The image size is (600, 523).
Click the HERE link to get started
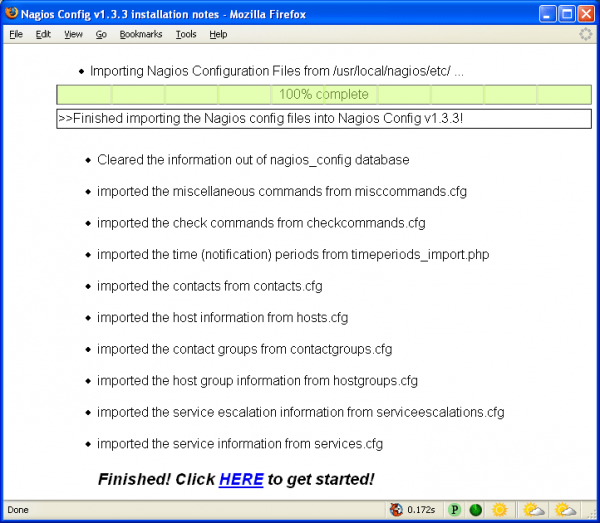(x=241, y=480)
